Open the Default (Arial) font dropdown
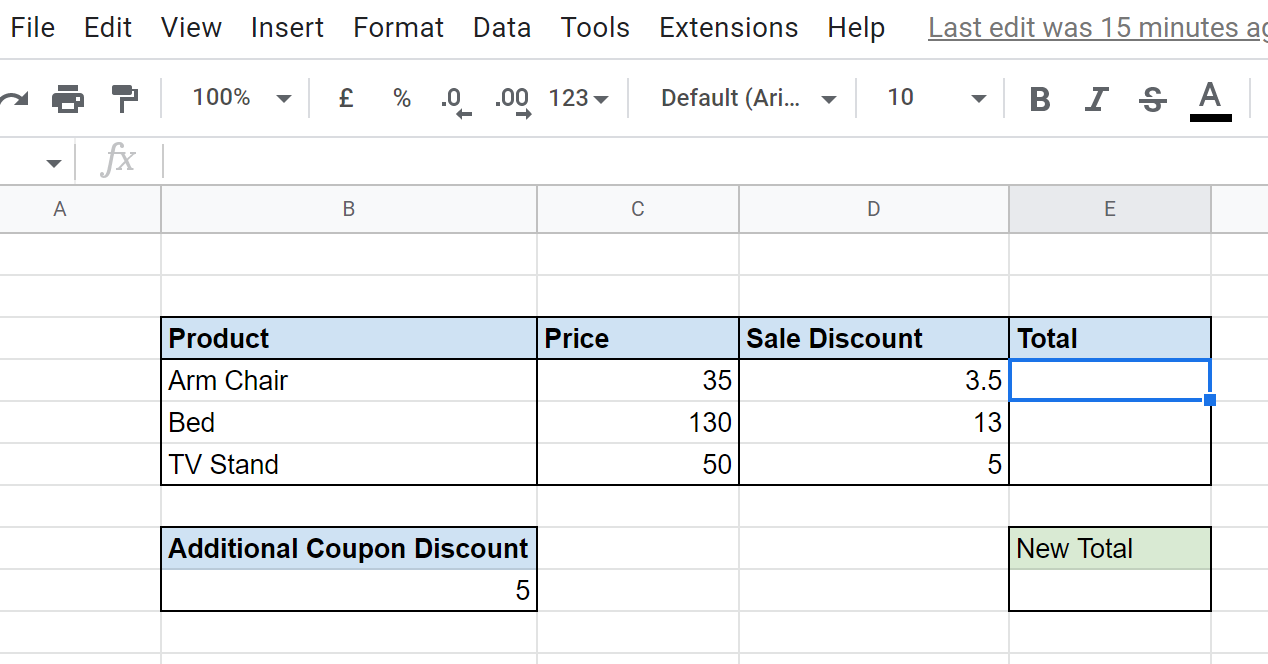 point(748,98)
